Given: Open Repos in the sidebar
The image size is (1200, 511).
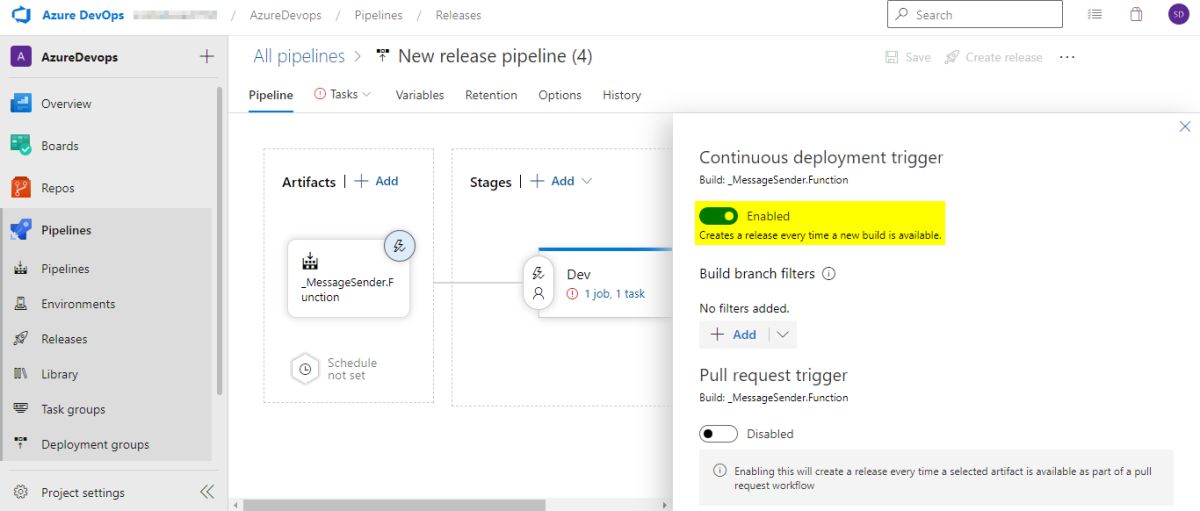Looking at the screenshot, I should (x=57, y=188).
